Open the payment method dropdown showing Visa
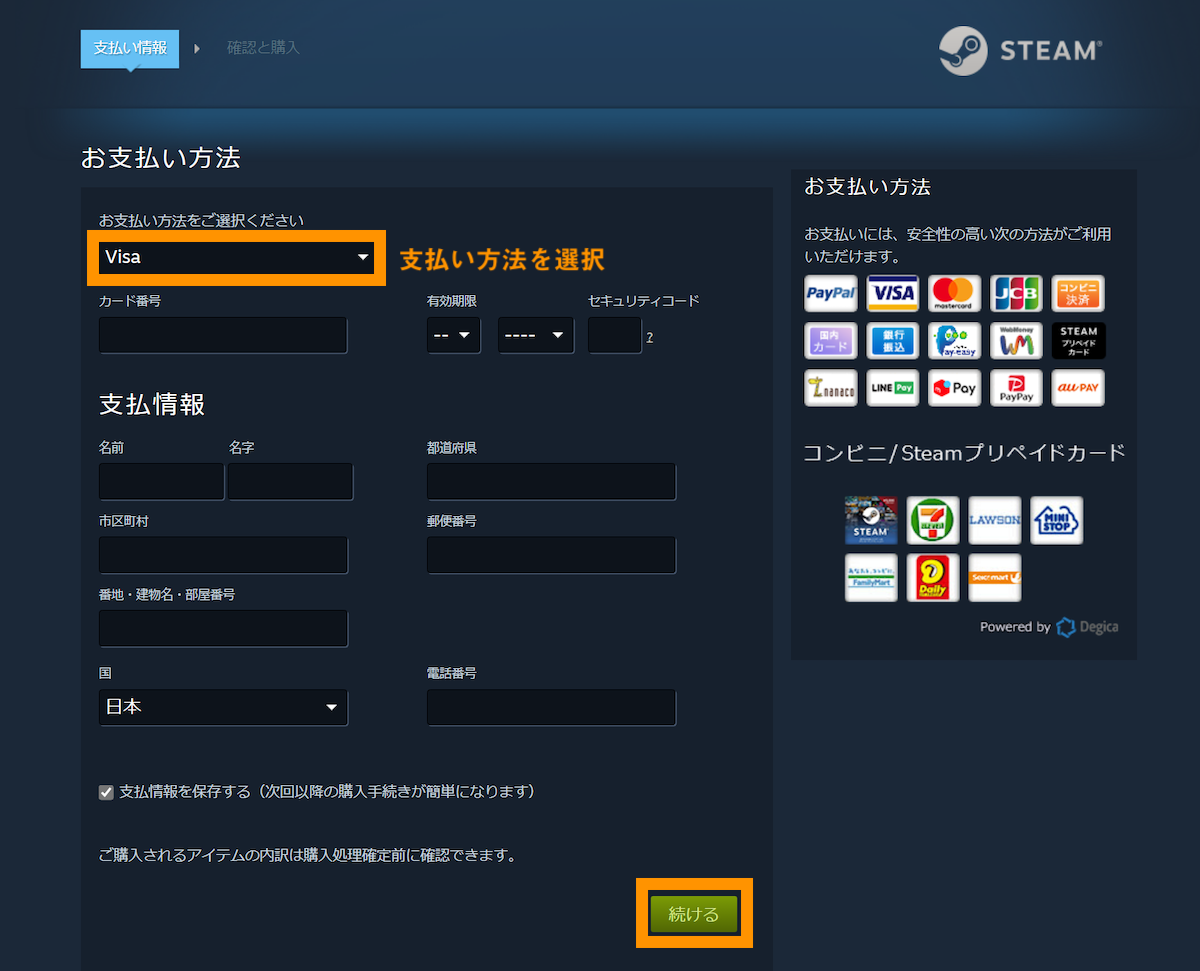The height and width of the screenshot is (971, 1200). point(236,257)
